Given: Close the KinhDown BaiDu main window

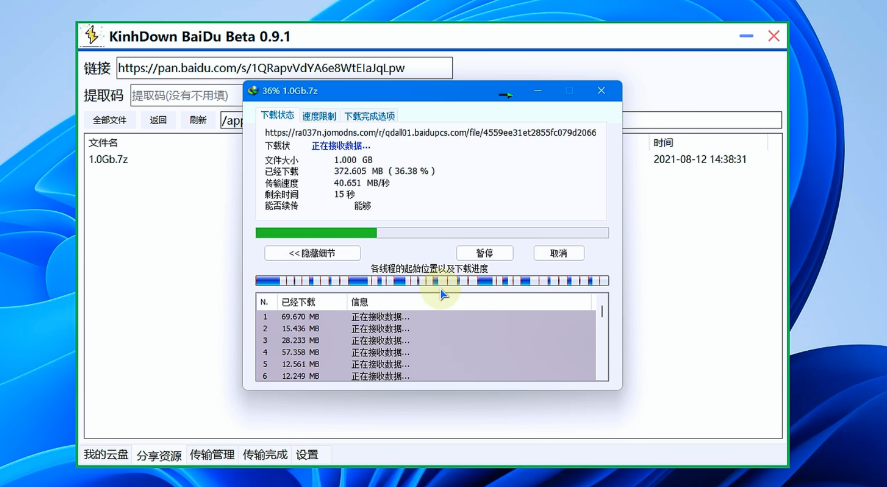Looking at the screenshot, I should 774,36.
